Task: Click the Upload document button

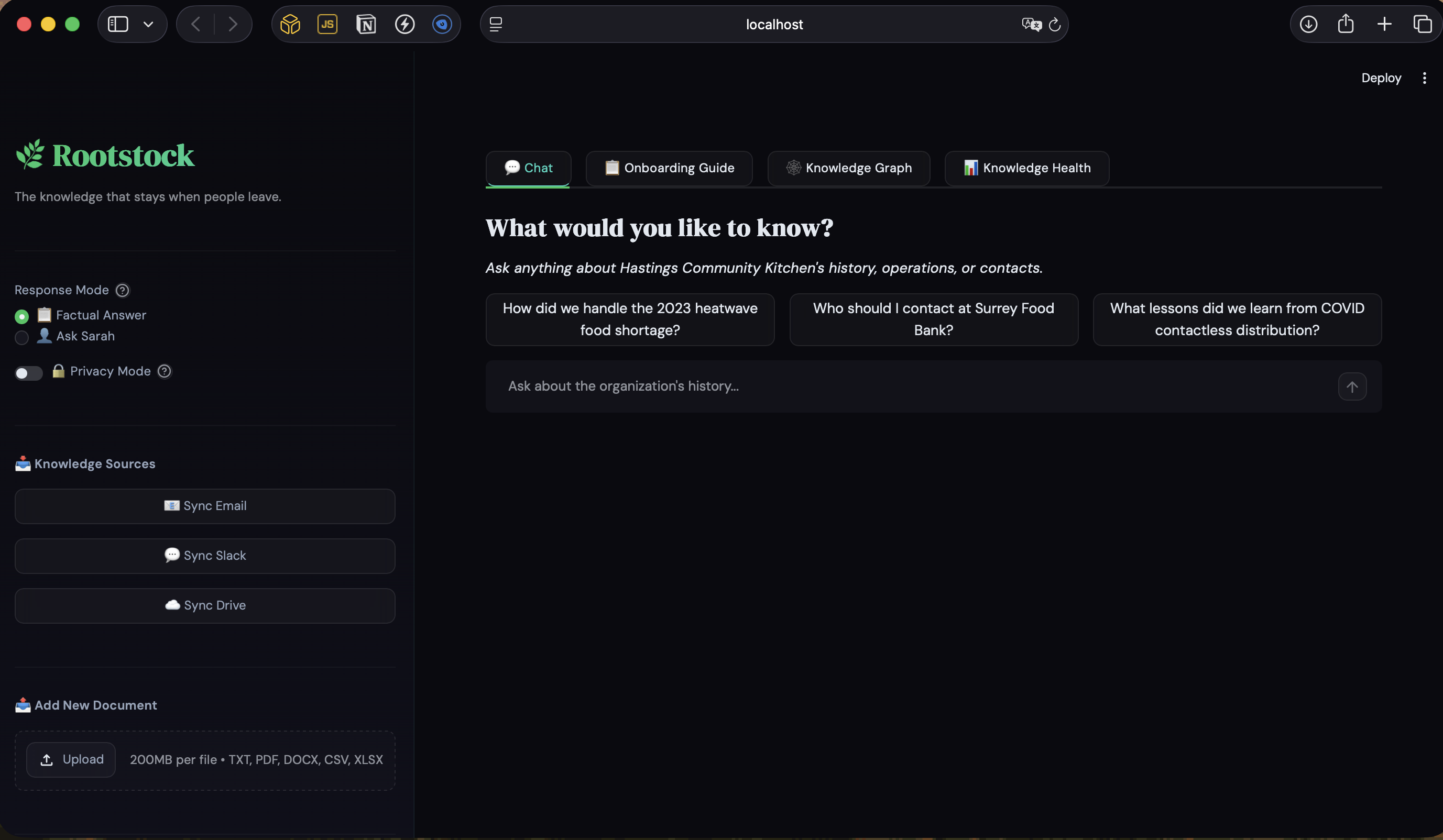Action: (x=71, y=759)
